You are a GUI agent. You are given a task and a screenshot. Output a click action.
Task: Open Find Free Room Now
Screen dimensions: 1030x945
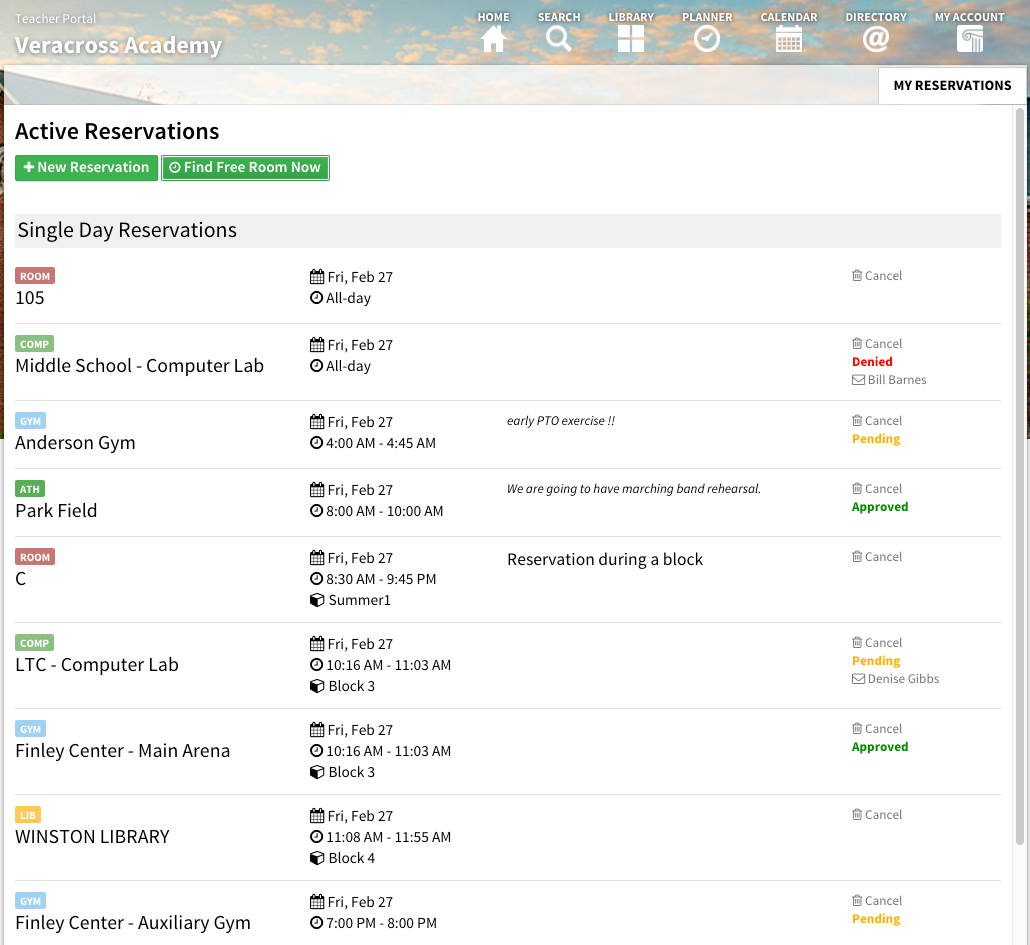pos(245,167)
